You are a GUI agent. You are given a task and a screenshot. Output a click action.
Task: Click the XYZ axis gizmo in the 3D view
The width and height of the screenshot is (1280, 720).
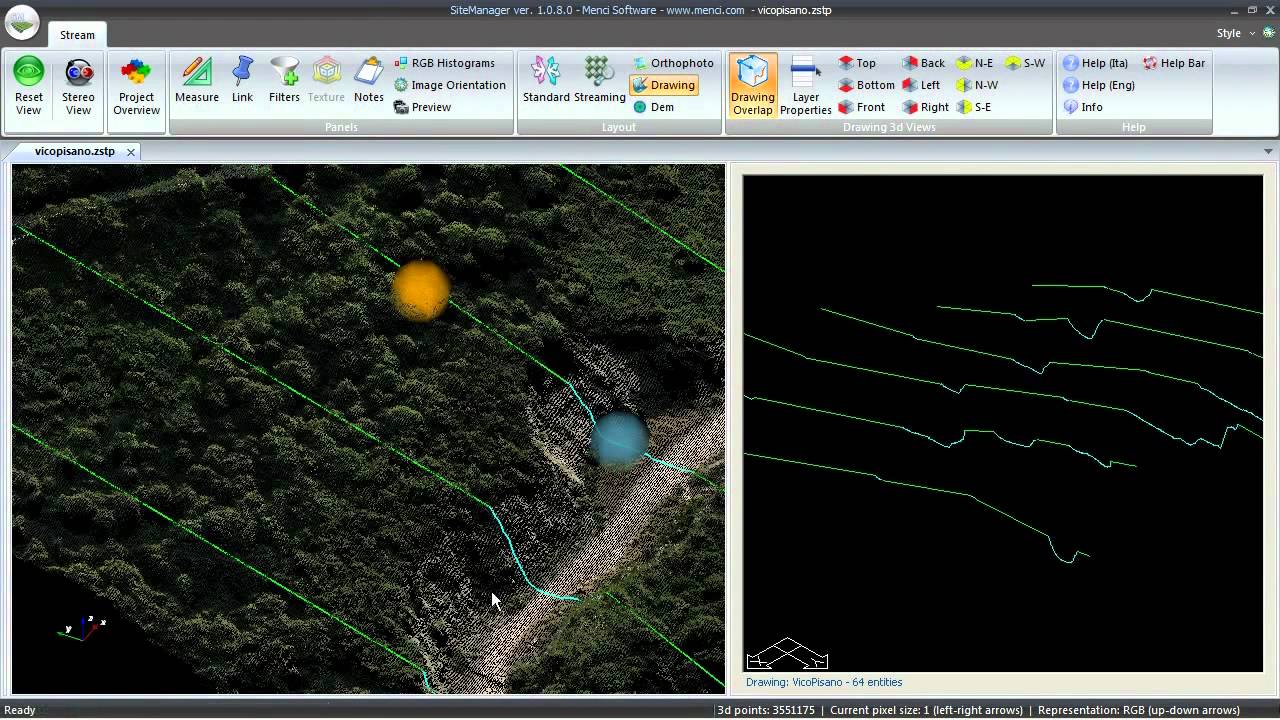click(x=83, y=628)
